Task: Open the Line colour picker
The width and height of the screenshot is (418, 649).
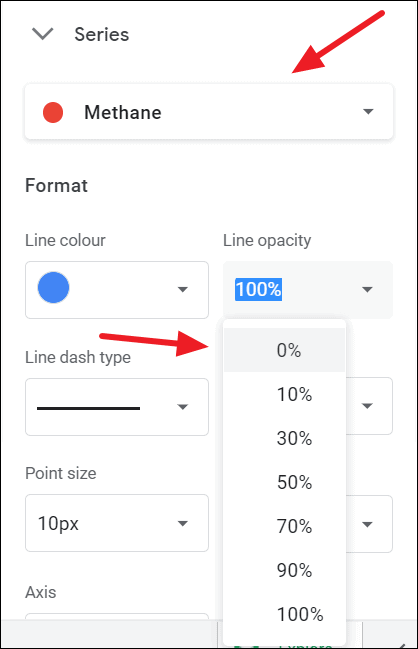Action: click(117, 290)
